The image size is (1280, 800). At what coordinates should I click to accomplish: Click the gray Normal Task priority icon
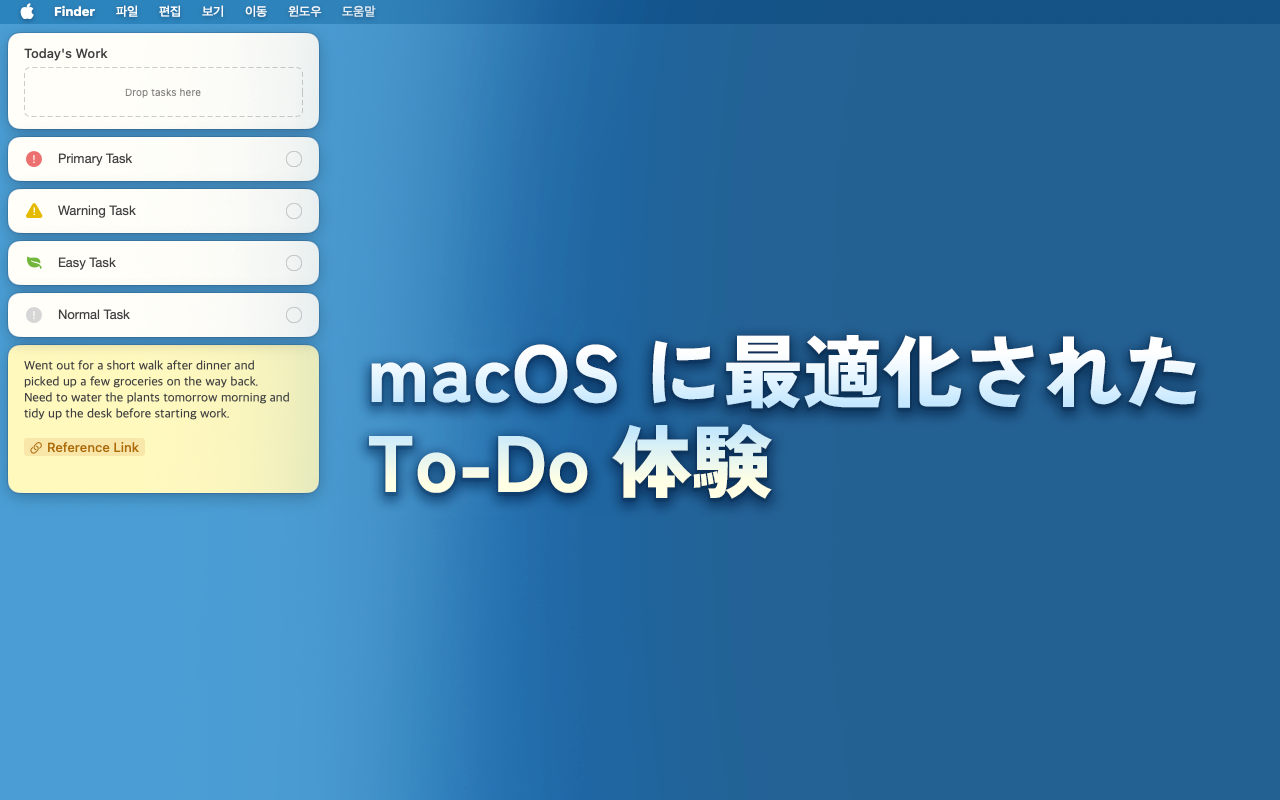[34, 315]
